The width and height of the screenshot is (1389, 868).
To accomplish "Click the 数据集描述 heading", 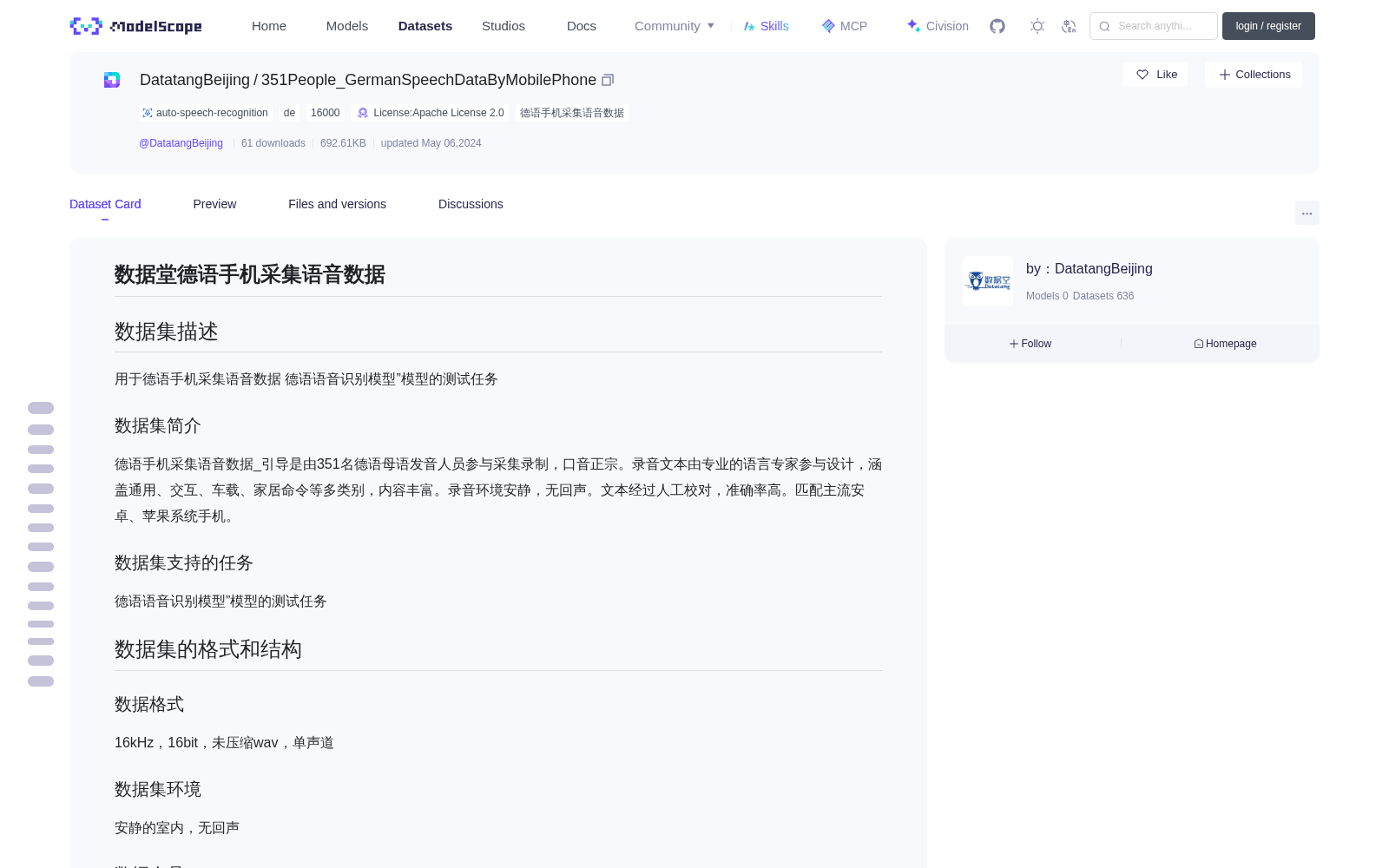I will click(x=167, y=332).
